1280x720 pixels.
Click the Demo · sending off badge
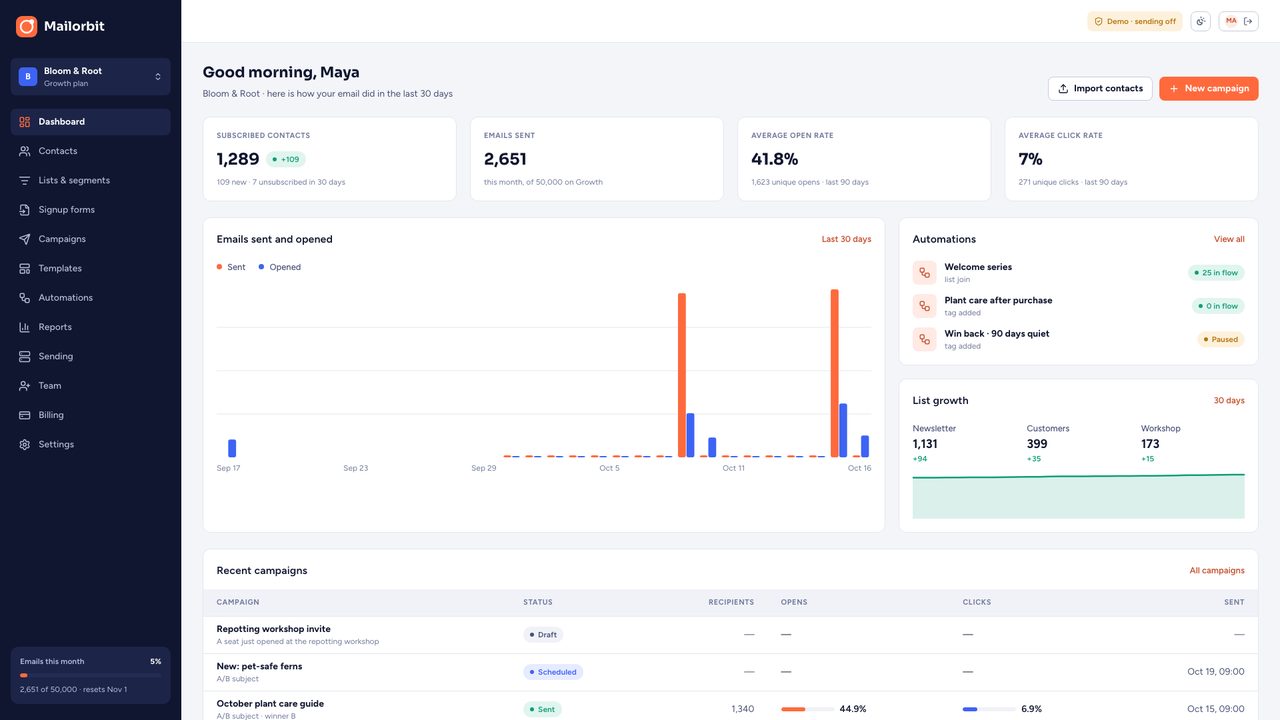click(1135, 21)
